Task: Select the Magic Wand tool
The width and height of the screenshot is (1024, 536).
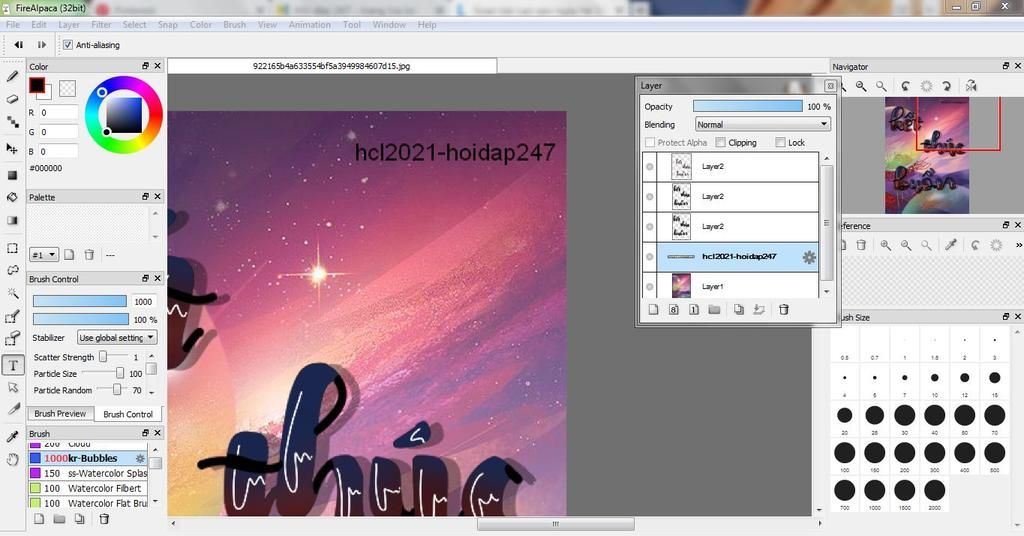Action: (12, 293)
